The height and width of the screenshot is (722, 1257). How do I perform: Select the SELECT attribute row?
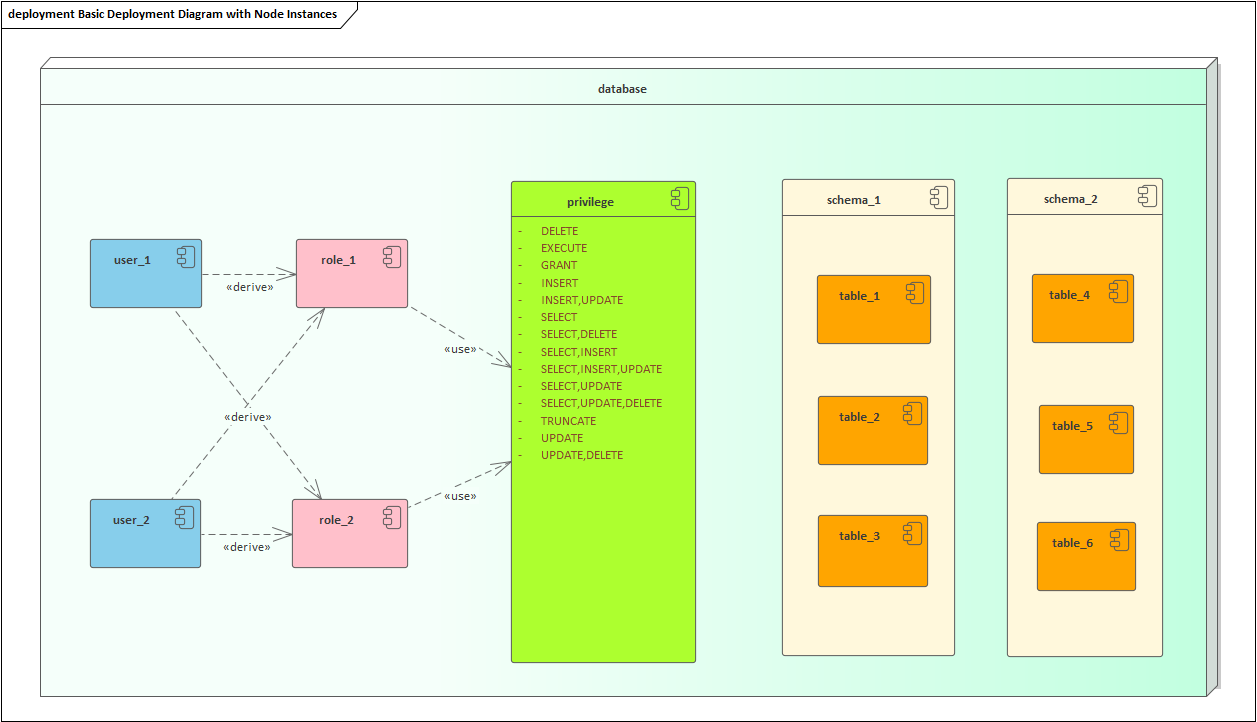click(559, 317)
